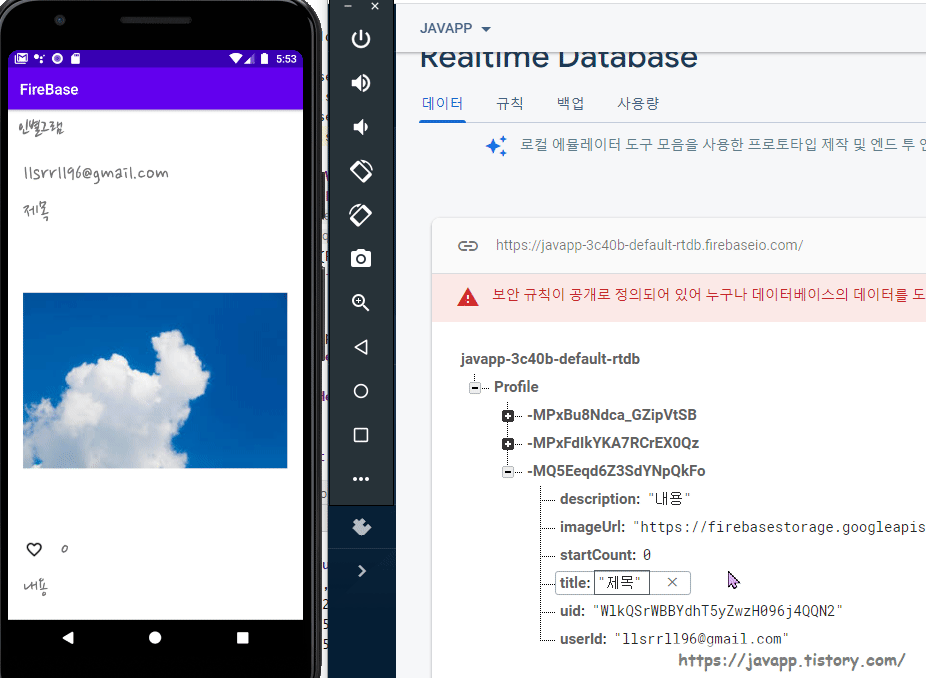Image resolution: width=926 pixels, height=678 pixels.
Task: Expand the -MPxFdIkYKA7RCrEX0Qz node
Action: pos(507,444)
